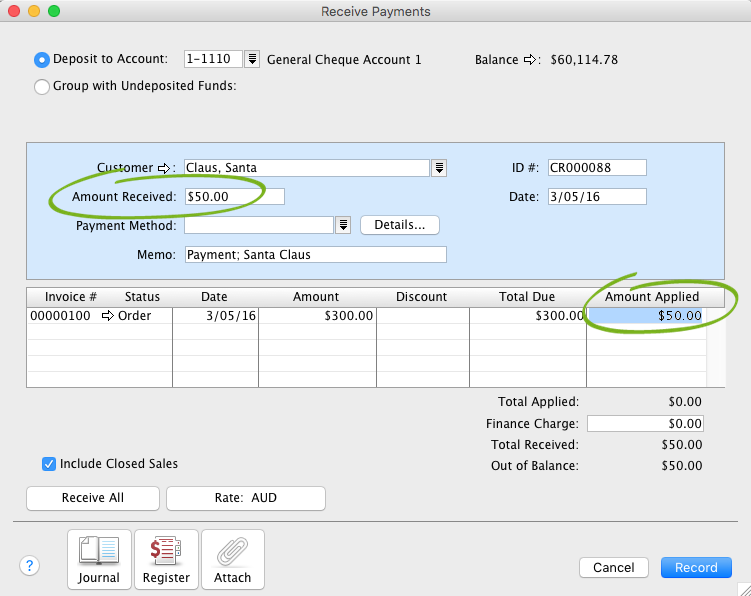The height and width of the screenshot is (596, 751).
Task: Select Deposit to Account radio button
Action: (x=42, y=60)
